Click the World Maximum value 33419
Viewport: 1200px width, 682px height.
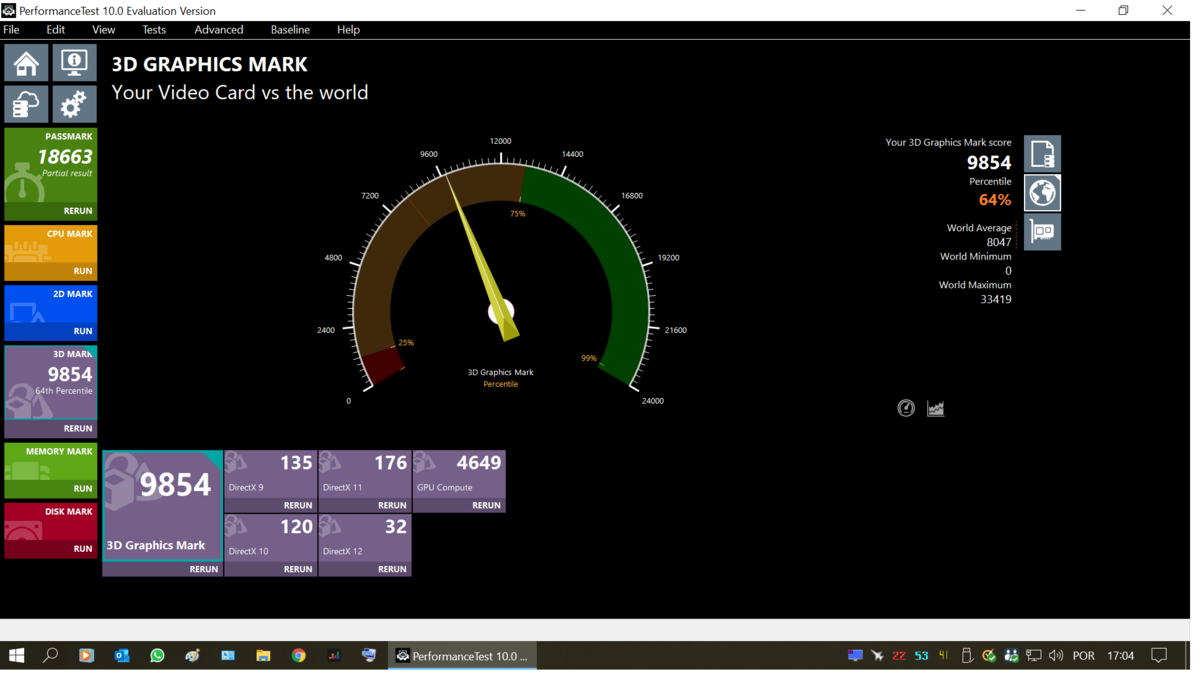point(995,299)
